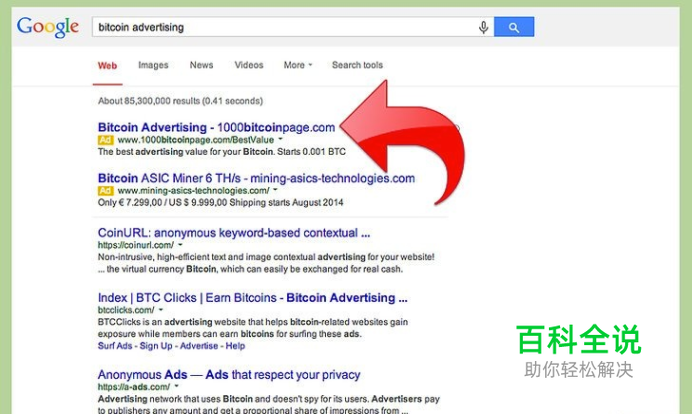Expand the arrow beside www.1000bitcoinpage.com/BestValue
Image resolution: width=692 pixels, height=414 pixels.
[280, 139]
